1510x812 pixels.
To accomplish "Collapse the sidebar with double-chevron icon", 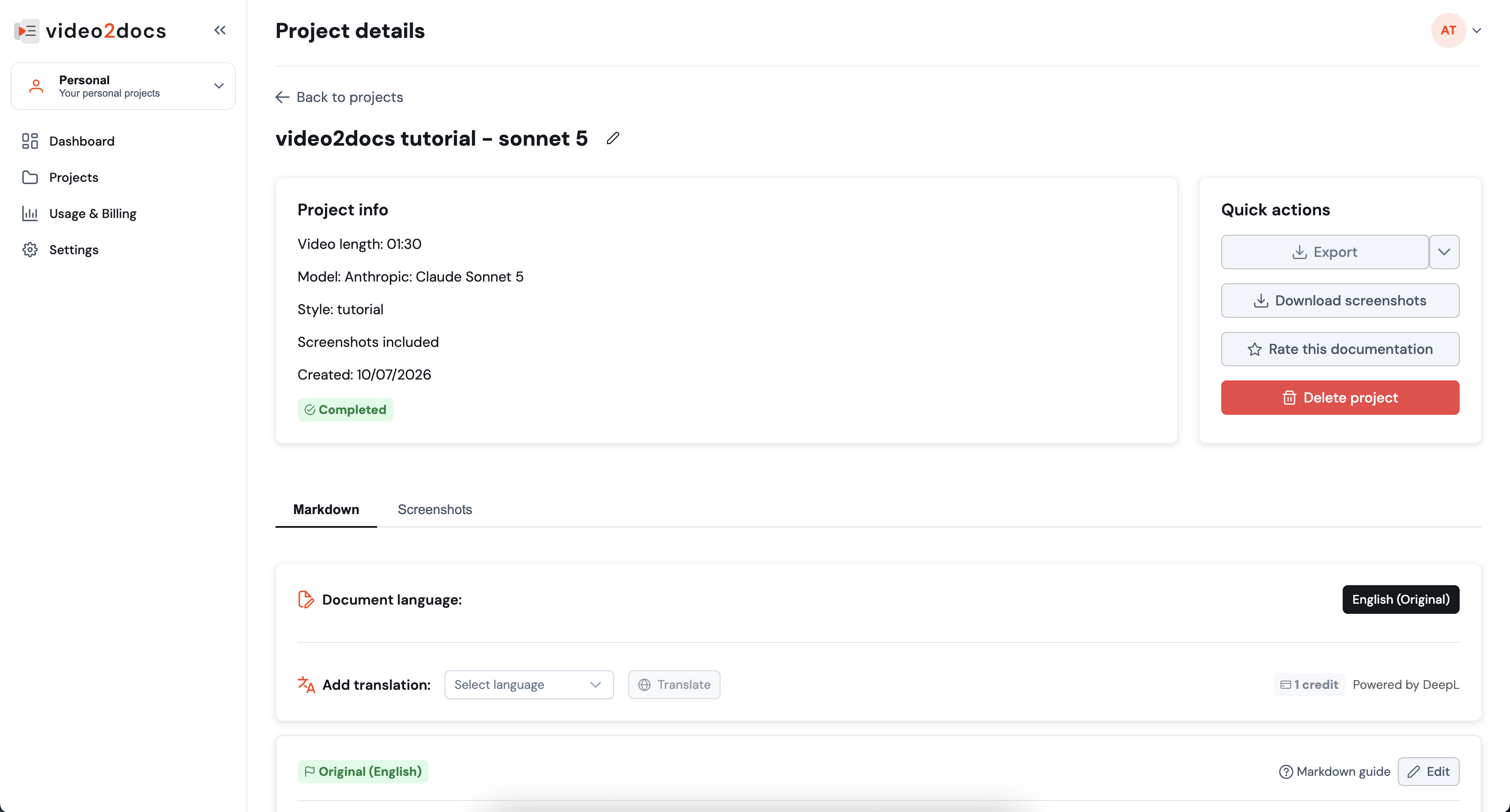I will tap(220, 30).
